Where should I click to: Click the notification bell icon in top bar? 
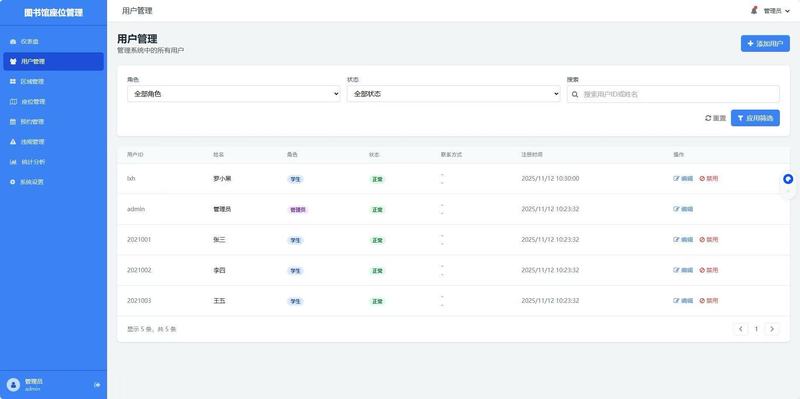click(754, 10)
